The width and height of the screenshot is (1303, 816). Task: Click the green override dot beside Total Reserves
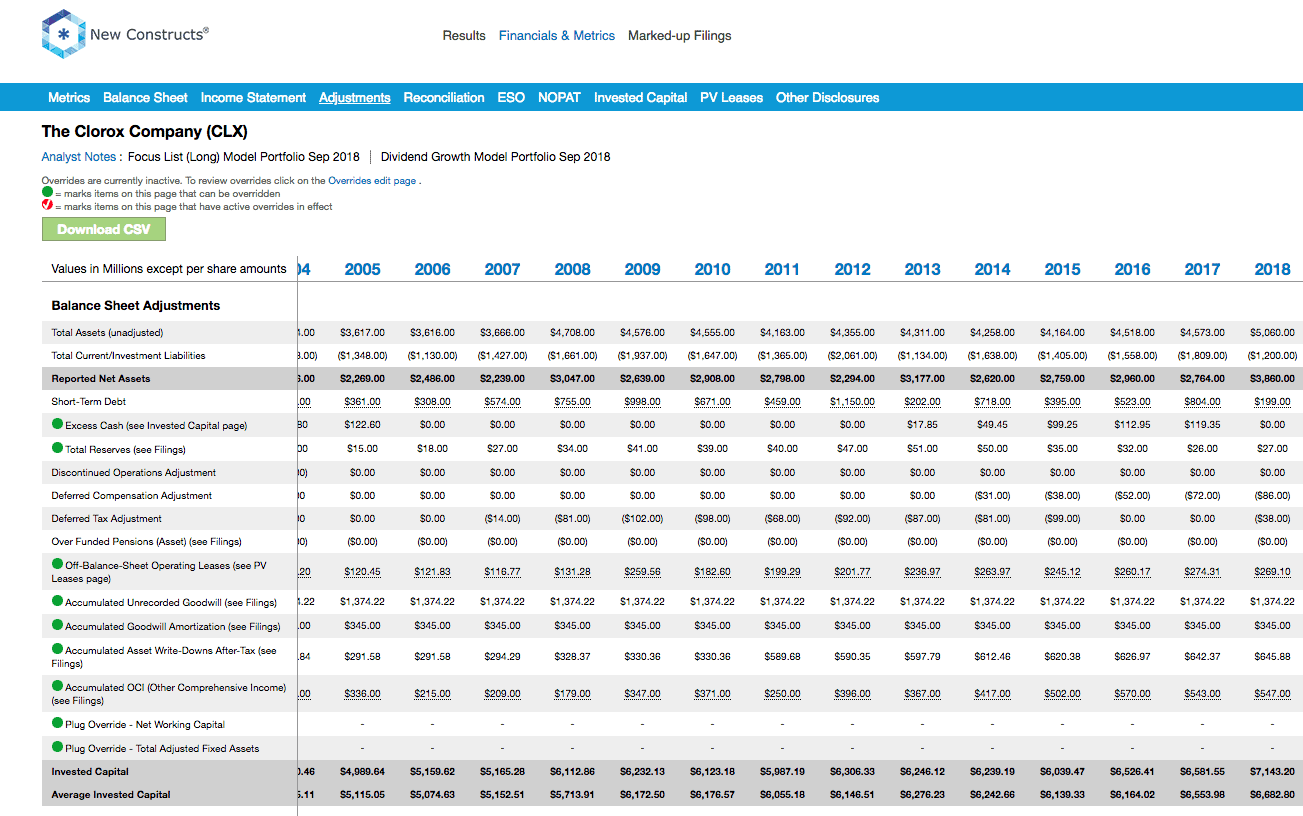pyautogui.click(x=58, y=448)
